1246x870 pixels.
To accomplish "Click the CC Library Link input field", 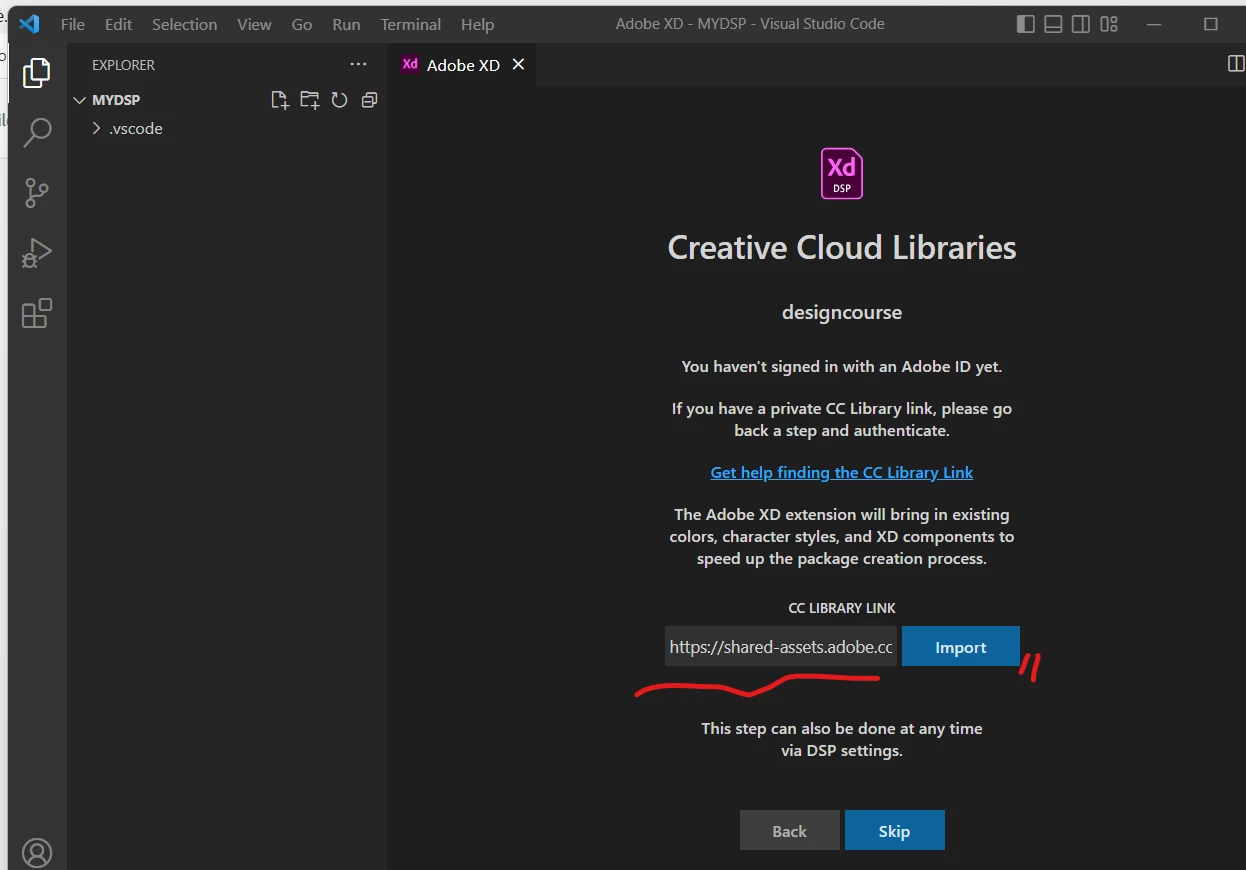I will click(781, 647).
